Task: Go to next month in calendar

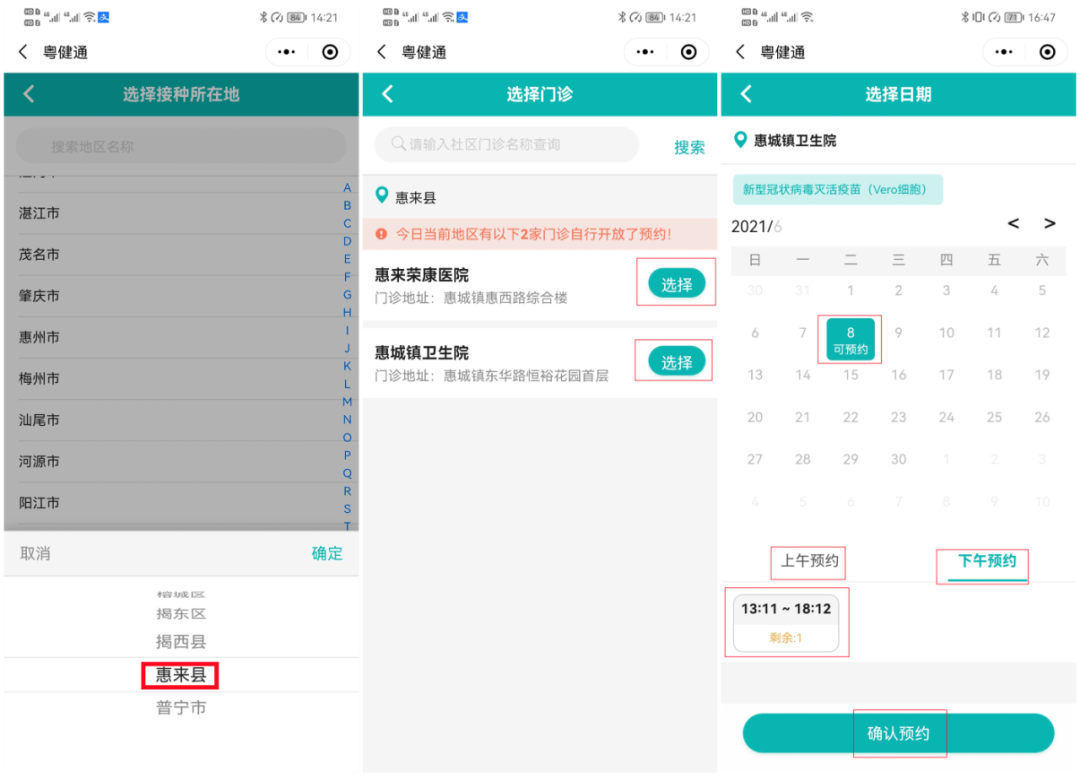Action: (x=1050, y=223)
